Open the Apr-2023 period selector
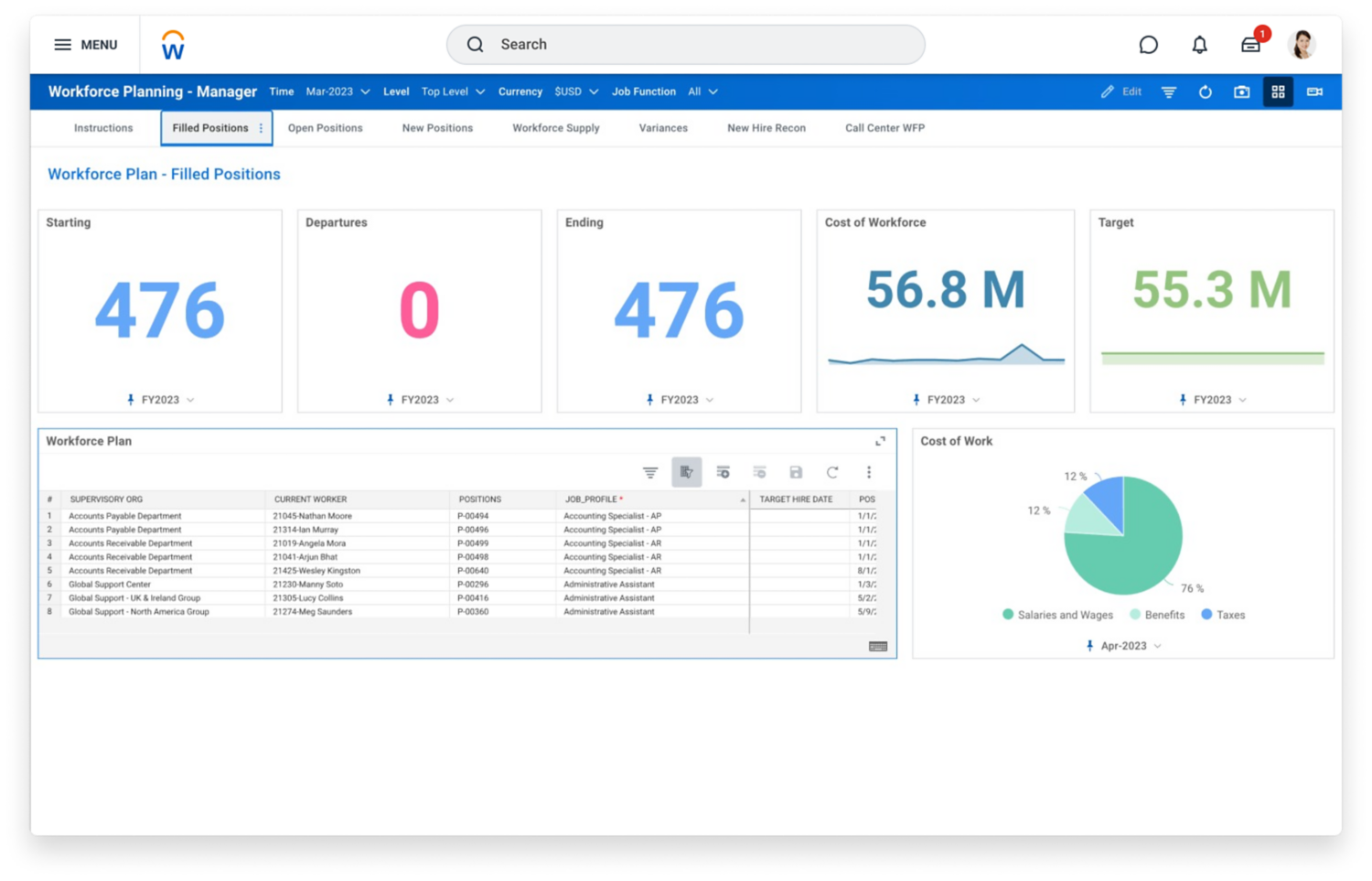Viewport: 1372px width, 881px height. click(x=1124, y=646)
